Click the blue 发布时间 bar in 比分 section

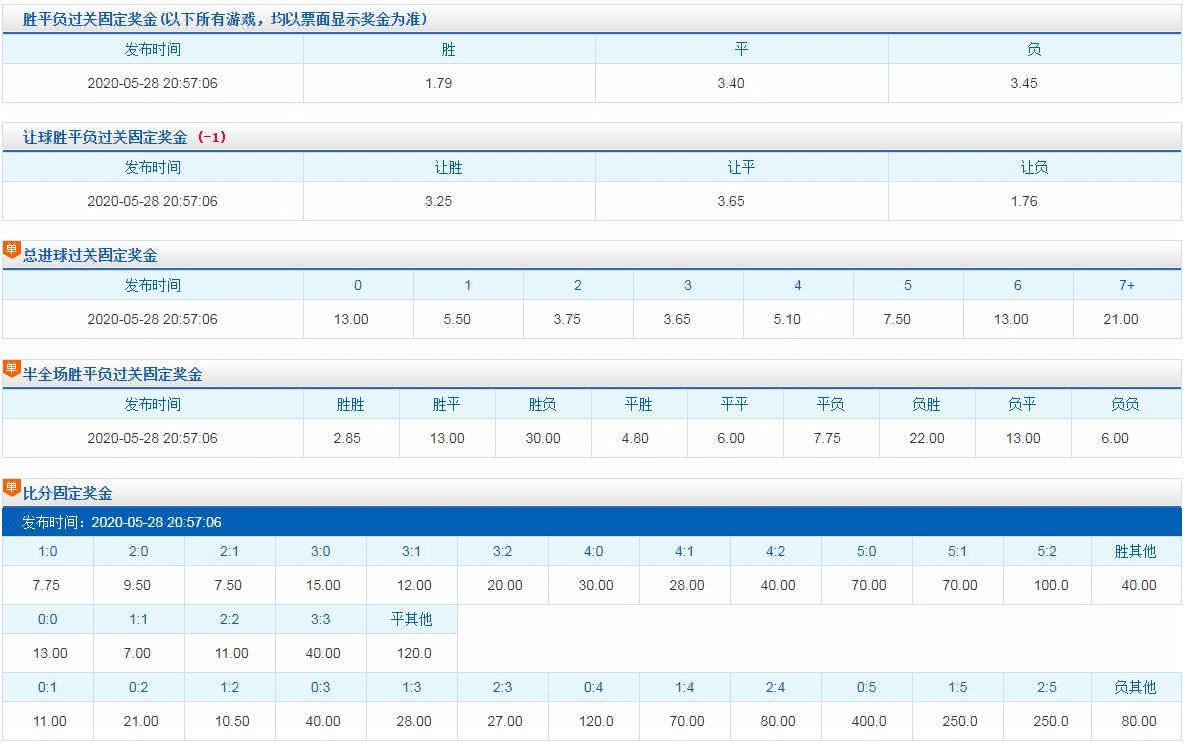[x=592, y=522]
